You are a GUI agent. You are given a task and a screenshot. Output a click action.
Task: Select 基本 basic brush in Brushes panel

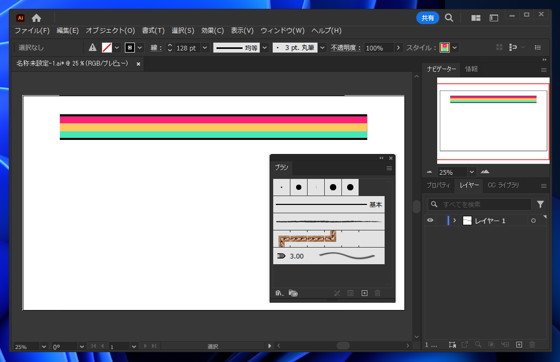(x=329, y=205)
